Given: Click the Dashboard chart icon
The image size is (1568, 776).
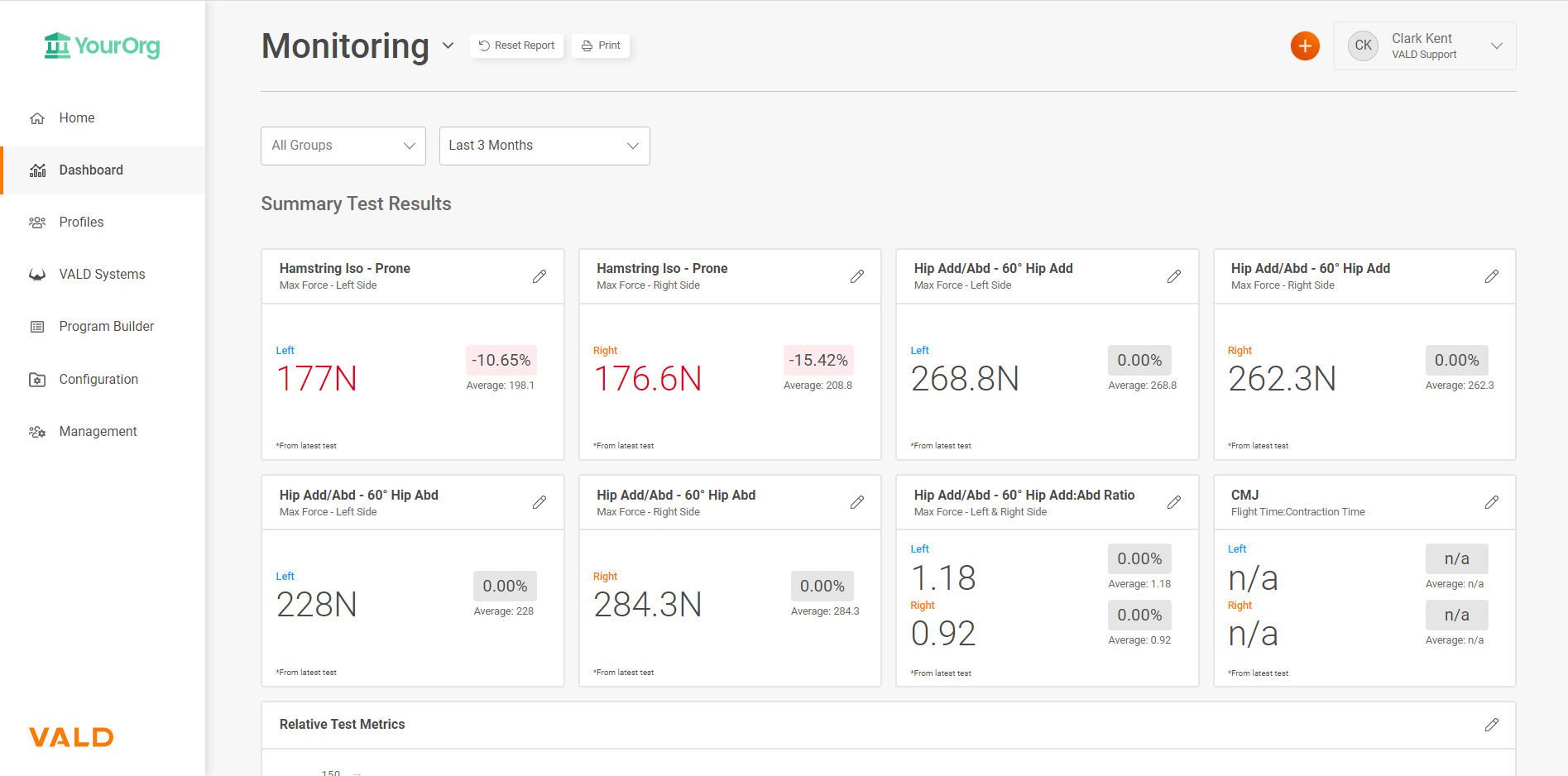Looking at the screenshot, I should 37,170.
